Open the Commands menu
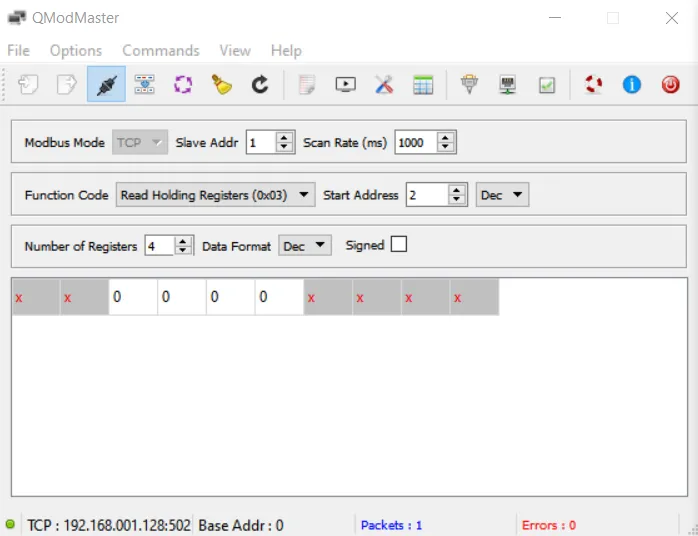Screen dimensions: 698x536 point(161,50)
